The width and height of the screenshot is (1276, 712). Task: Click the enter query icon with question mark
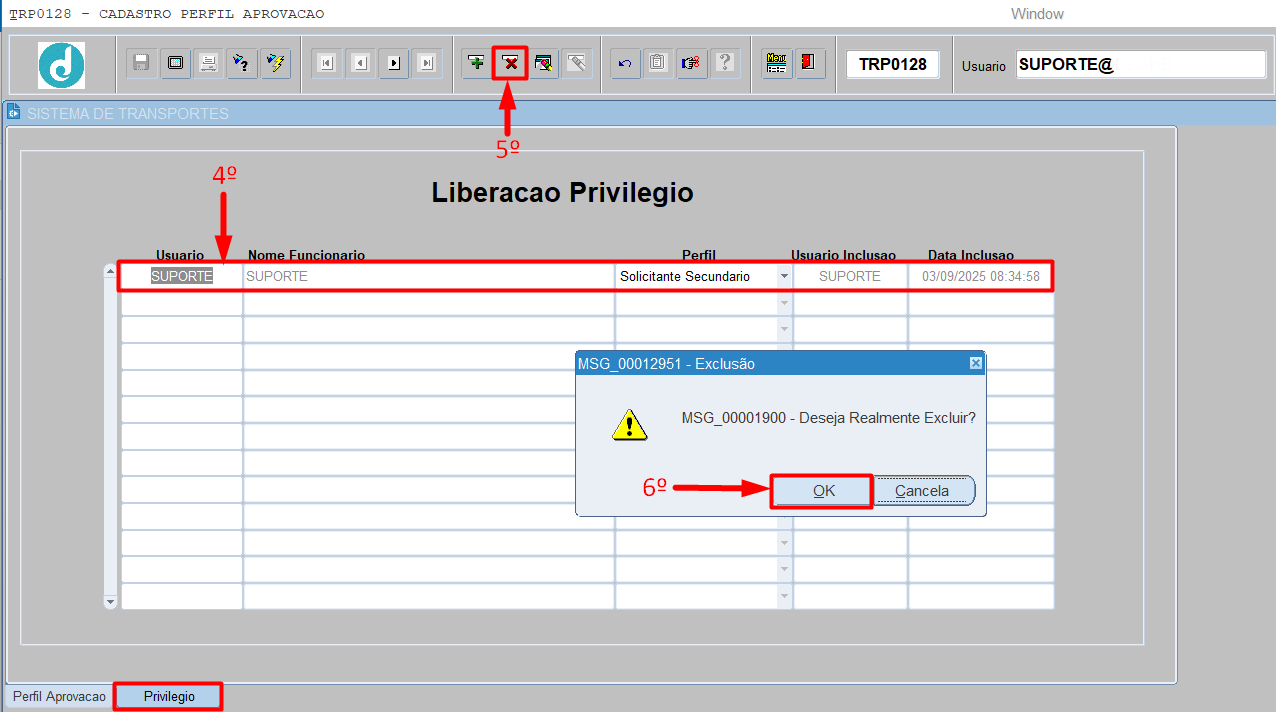241,63
